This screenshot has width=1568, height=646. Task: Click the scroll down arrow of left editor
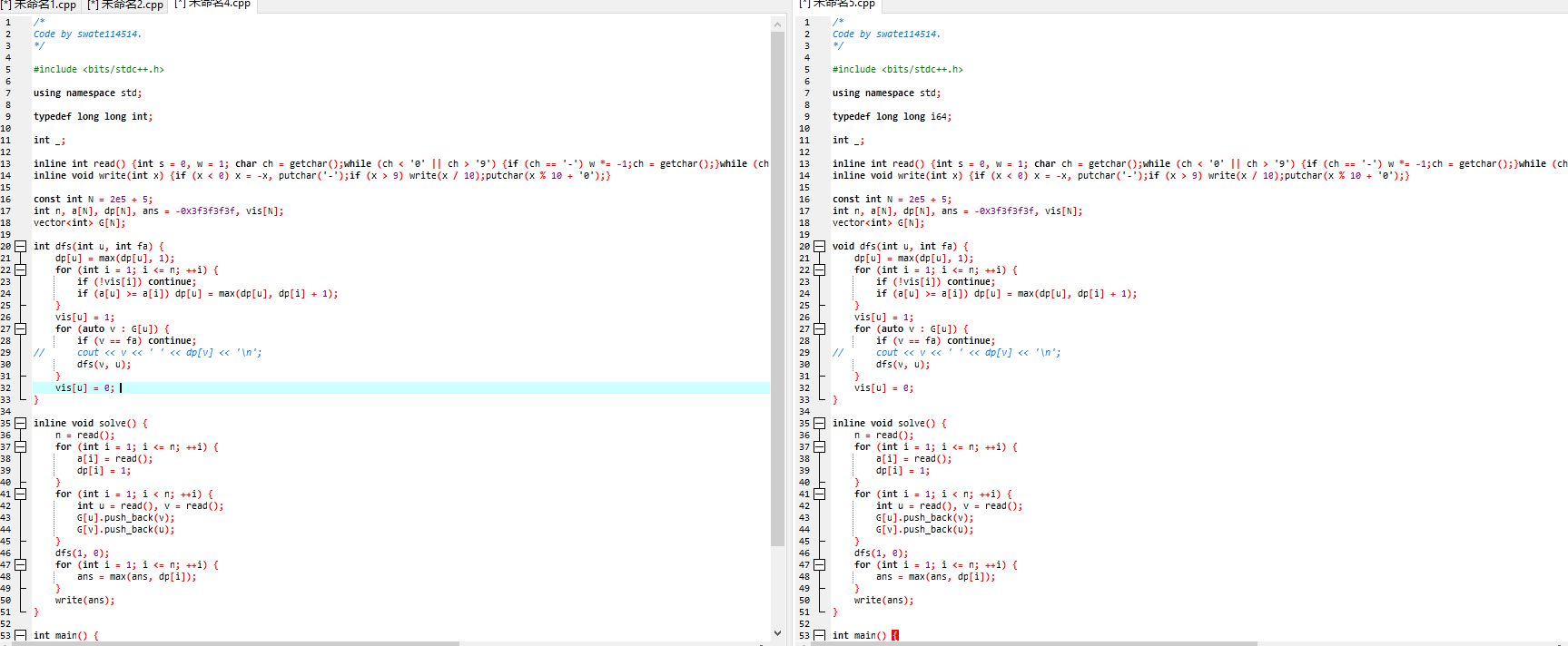click(x=777, y=632)
